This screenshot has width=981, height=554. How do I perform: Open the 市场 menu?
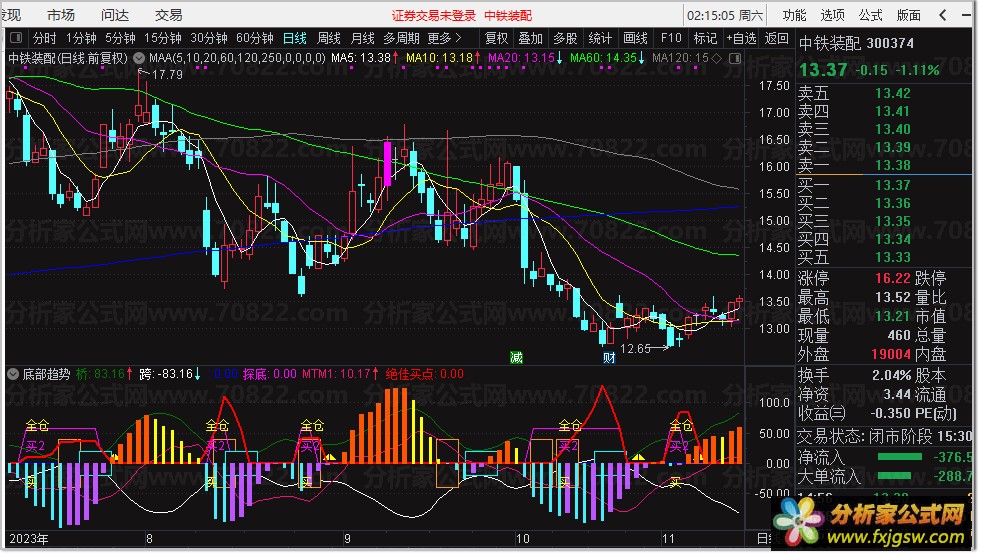[61, 15]
